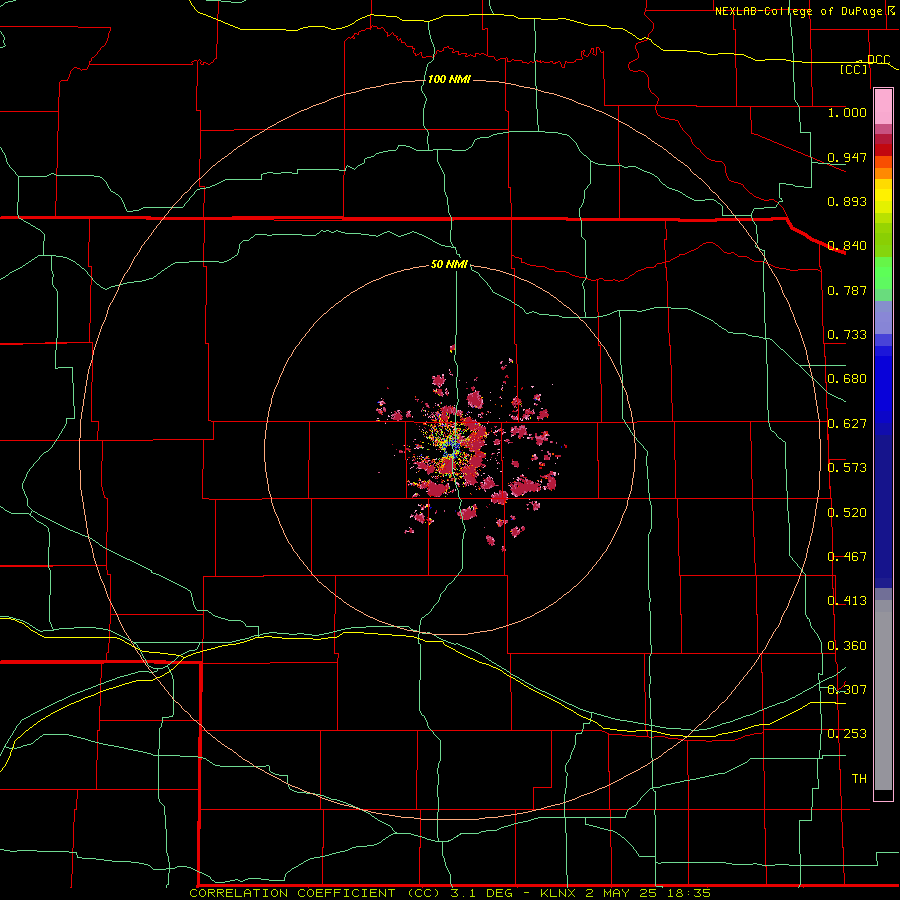The image size is (900, 900).
Task: Click the 0.627 legend value
Action: tap(847, 424)
